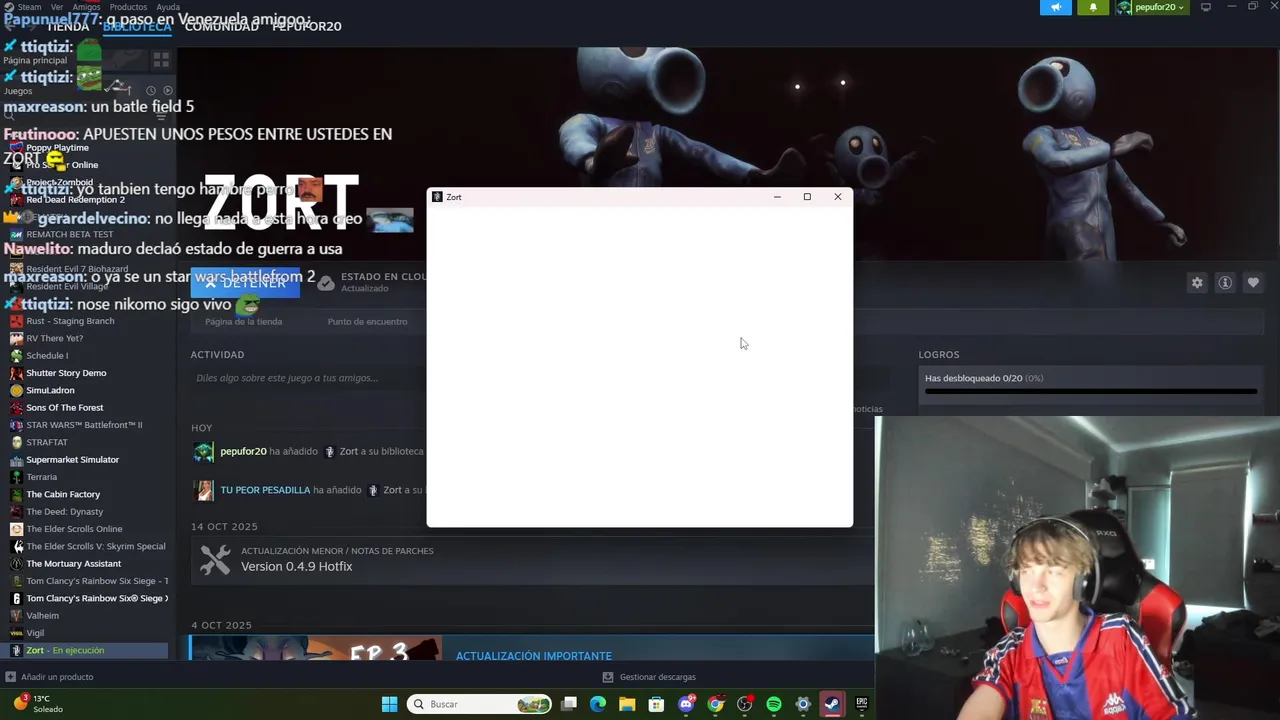
Task: Select Rust - Staging Branch in library
Action: point(70,321)
